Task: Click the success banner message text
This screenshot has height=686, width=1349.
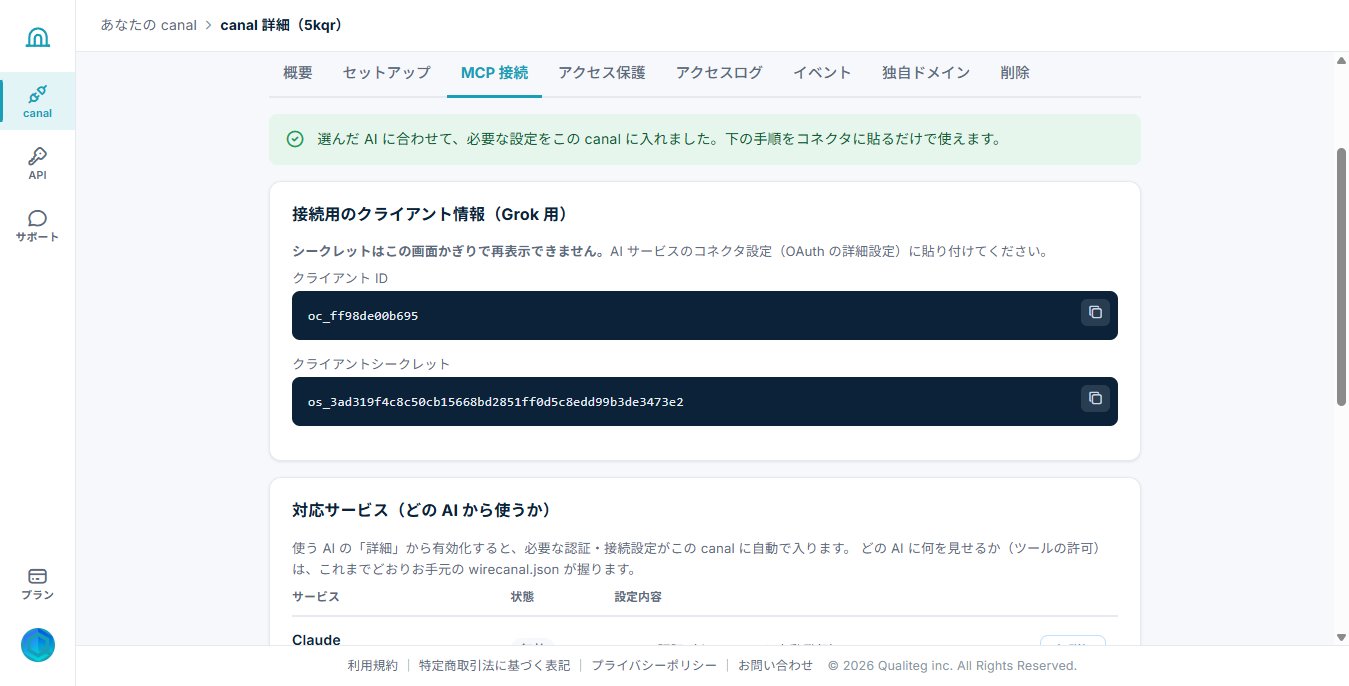Action: (x=659, y=139)
